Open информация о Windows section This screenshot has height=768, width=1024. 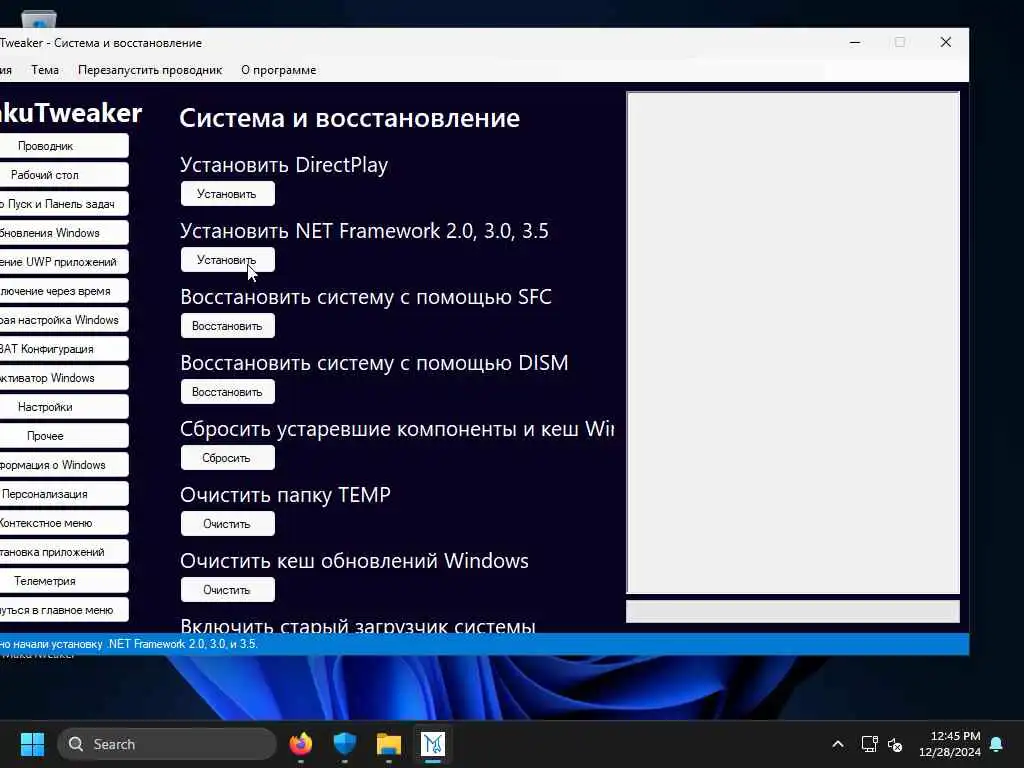pyautogui.click(x=64, y=464)
